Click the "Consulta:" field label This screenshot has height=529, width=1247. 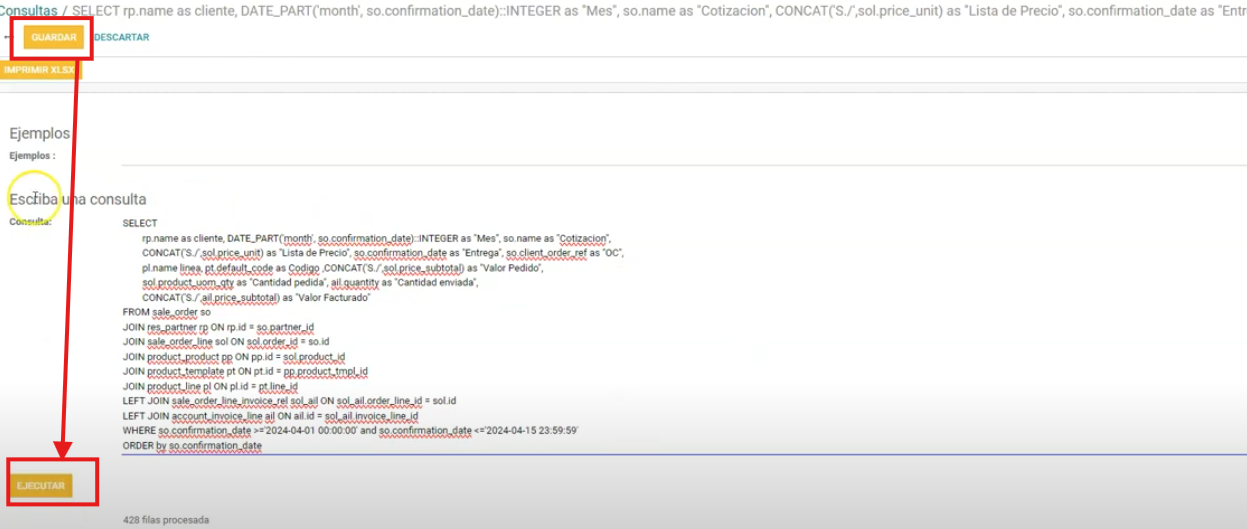(30, 222)
